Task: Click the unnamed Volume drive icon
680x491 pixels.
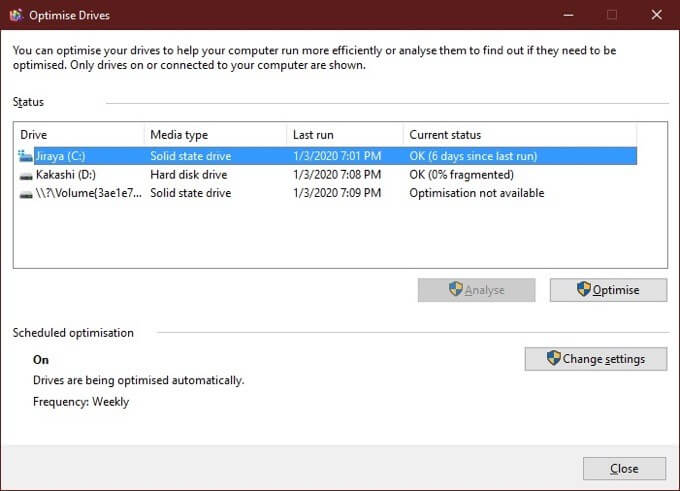Action: [25, 194]
